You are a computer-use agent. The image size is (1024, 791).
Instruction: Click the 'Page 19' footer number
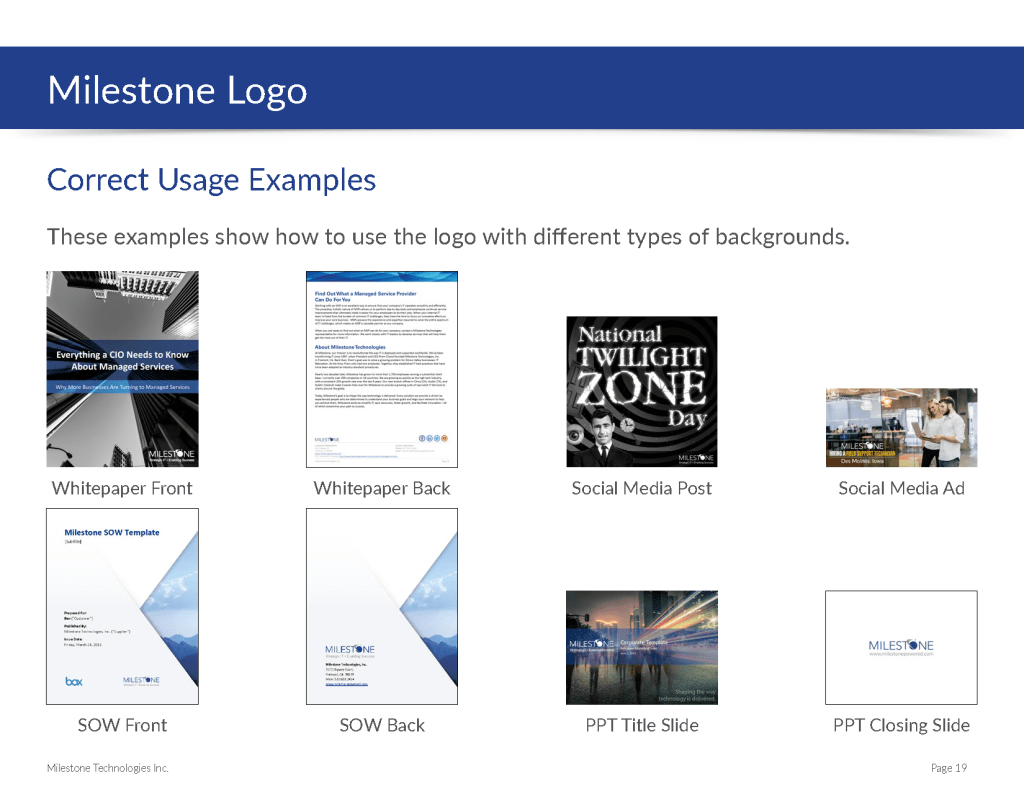pos(948,768)
